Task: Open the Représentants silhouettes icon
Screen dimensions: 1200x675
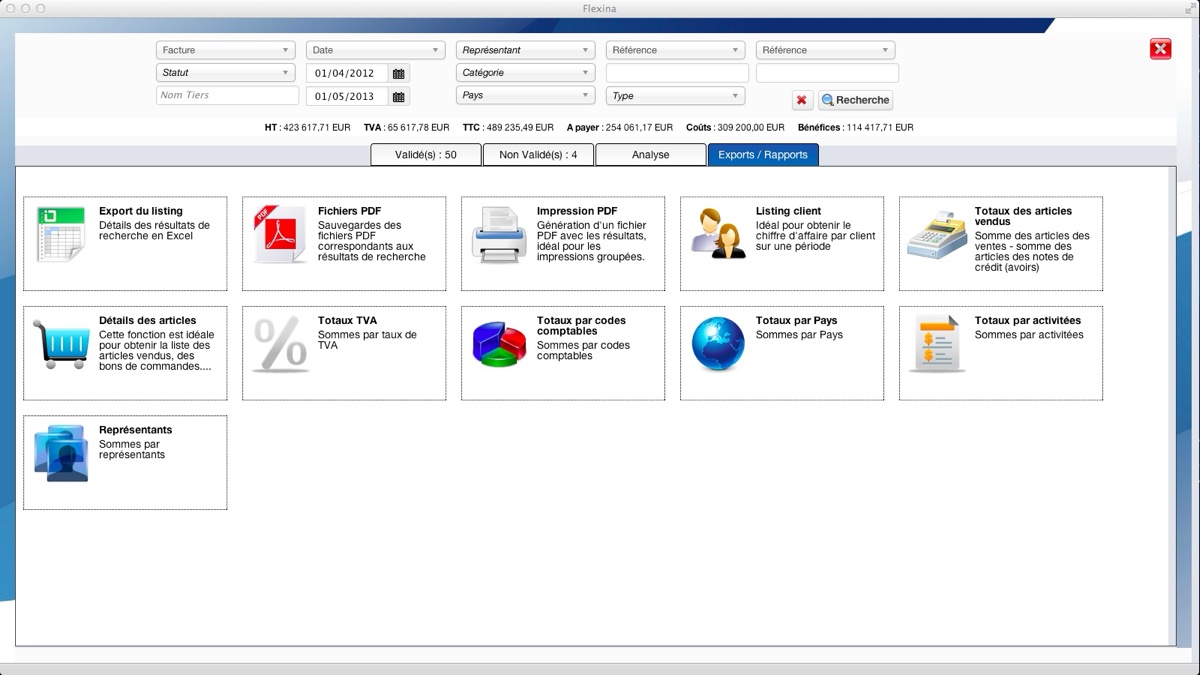Action: (61, 454)
